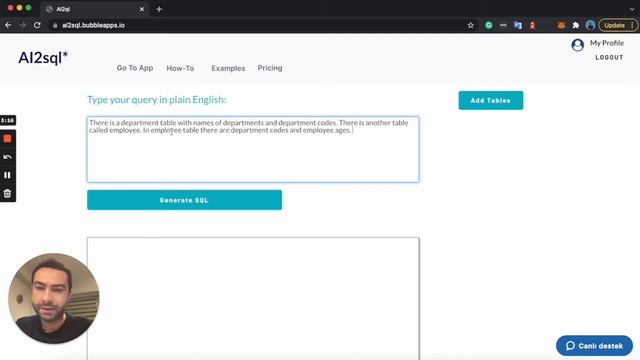640x360 pixels.
Task: Expand the tab search chevron
Action: click(x=632, y=9)
